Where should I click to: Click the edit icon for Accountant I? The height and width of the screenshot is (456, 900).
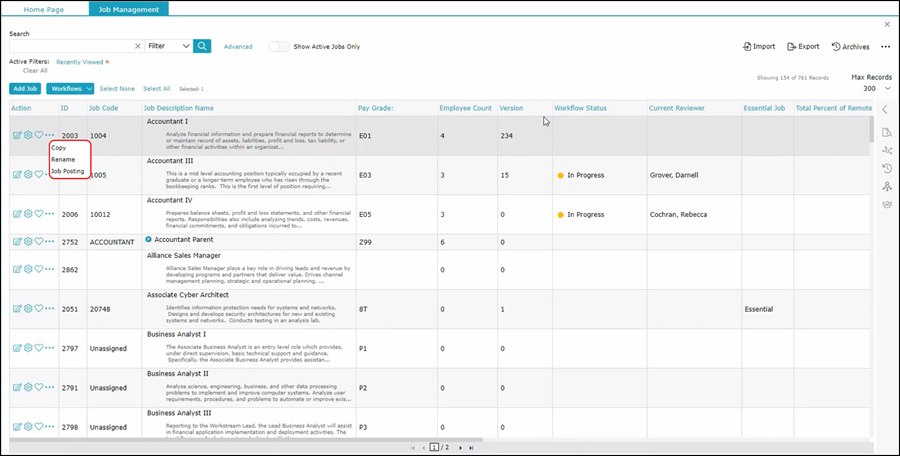click(17, 135)
